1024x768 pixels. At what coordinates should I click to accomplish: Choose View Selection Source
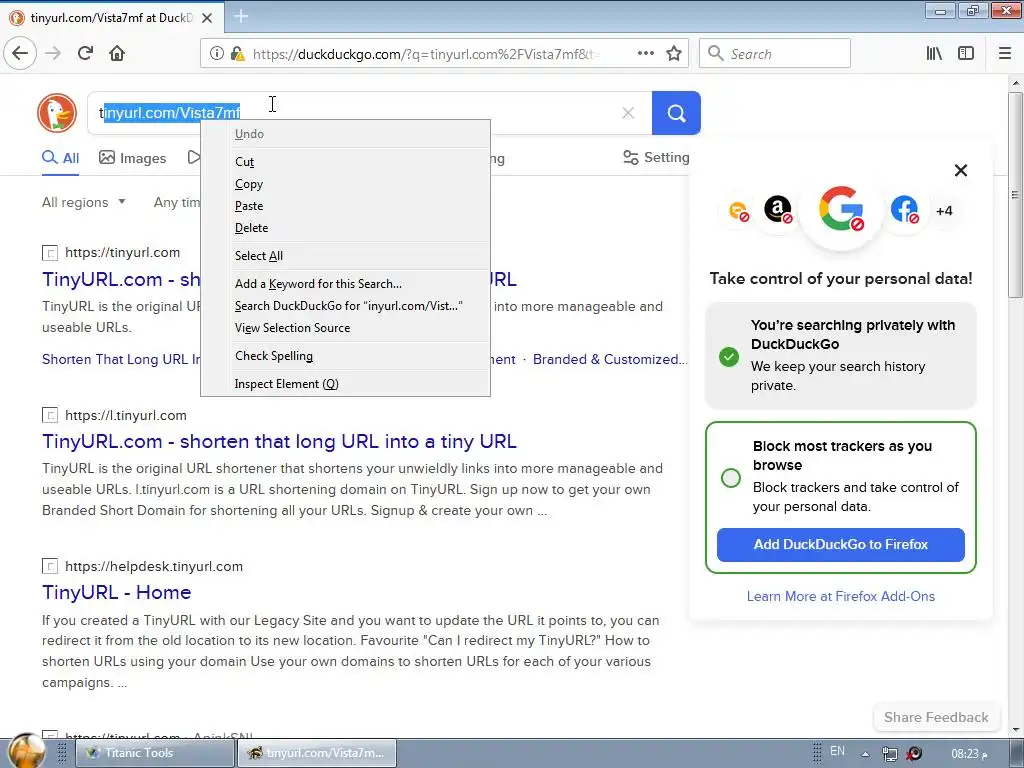[345, 328]
